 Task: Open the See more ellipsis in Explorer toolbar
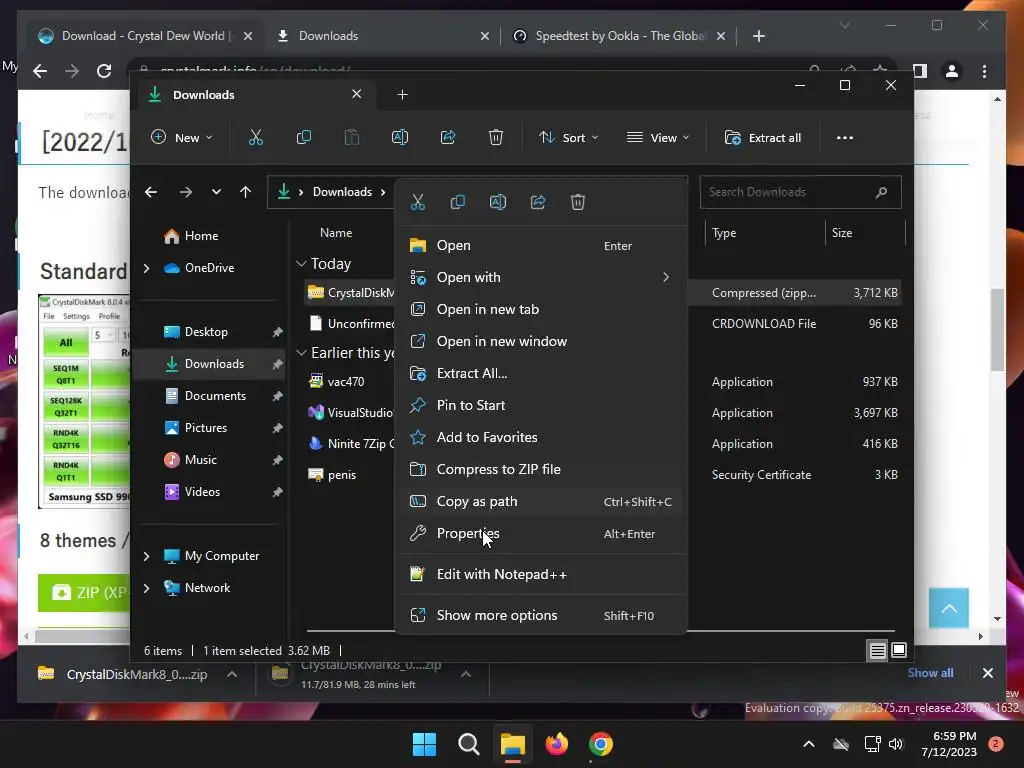coord(844,138)
